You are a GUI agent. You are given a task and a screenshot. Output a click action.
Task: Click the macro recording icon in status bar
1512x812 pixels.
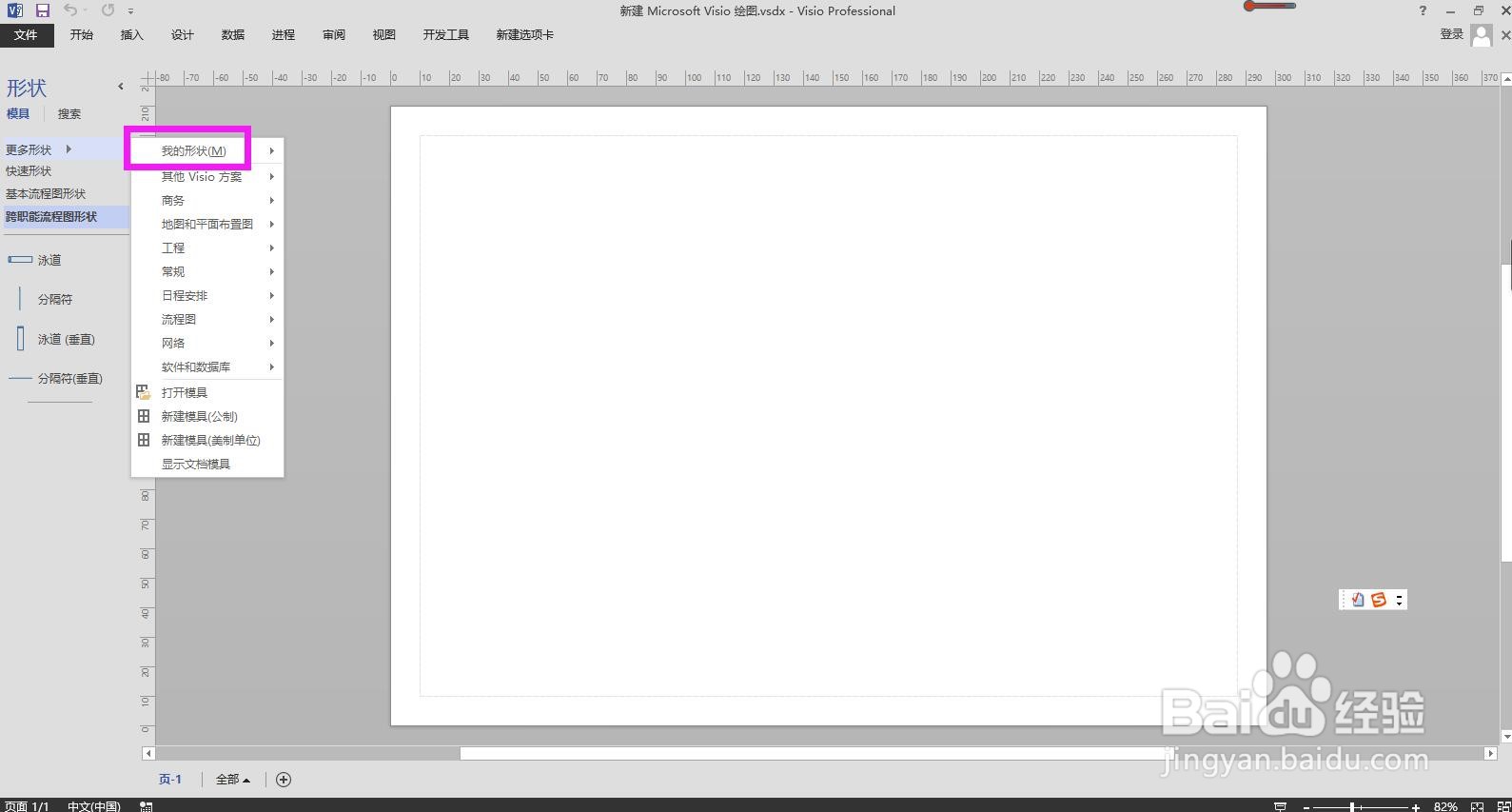pos(146,806)
